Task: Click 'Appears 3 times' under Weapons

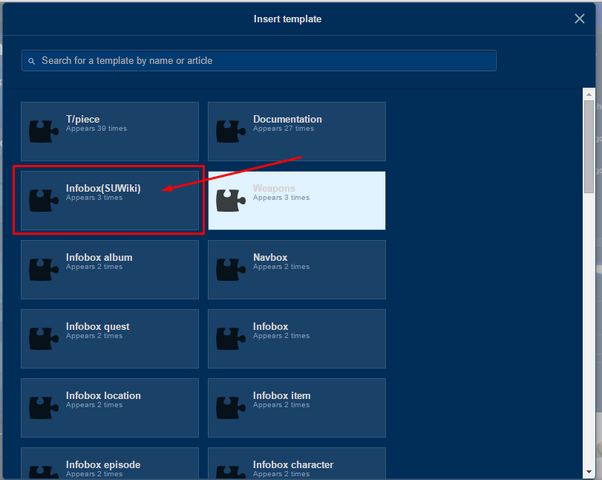Action: point(281,198)
